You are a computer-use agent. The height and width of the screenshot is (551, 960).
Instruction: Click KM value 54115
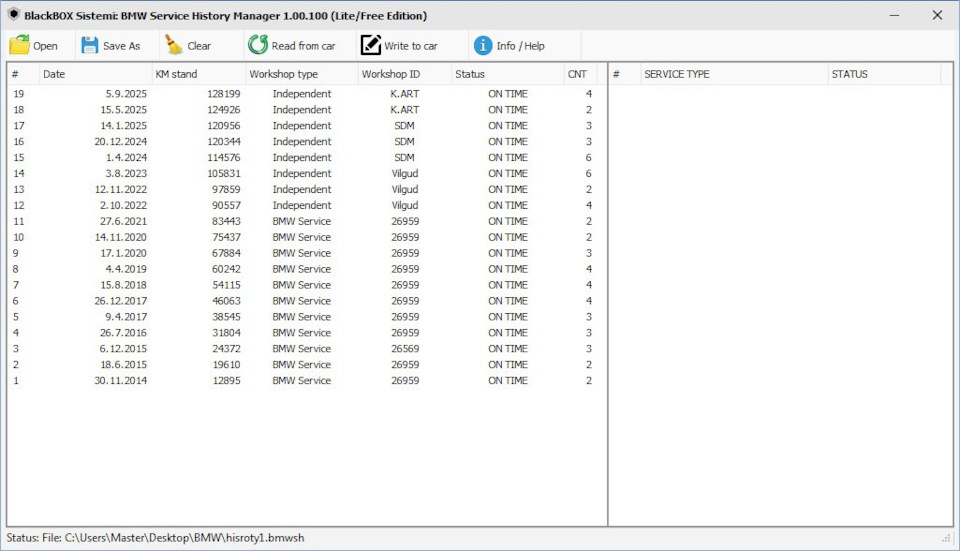(x=226, y=285)
